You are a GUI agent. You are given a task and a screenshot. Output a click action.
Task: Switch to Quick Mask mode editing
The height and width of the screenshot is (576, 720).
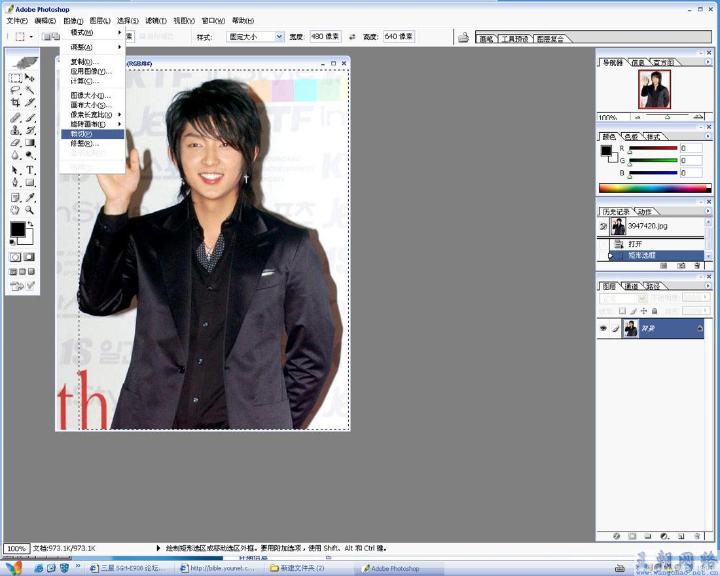point(30,257)
